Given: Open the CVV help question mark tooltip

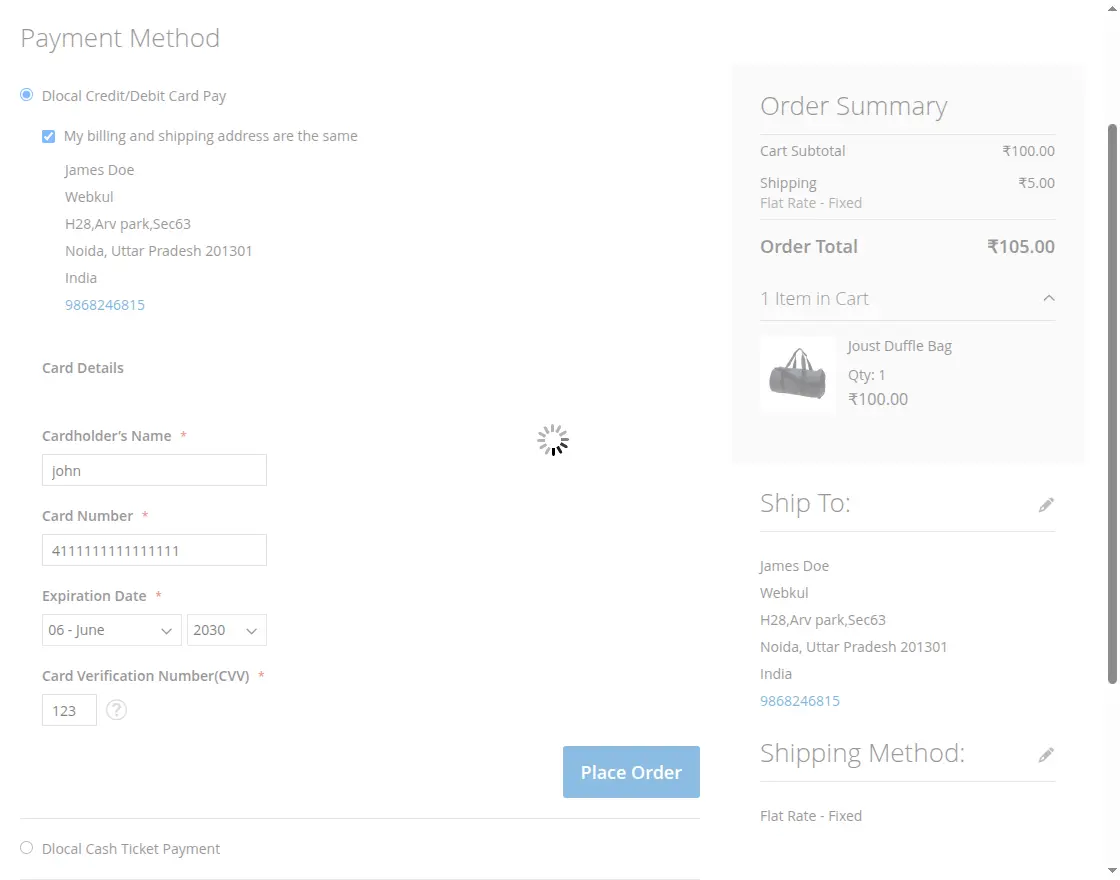Looking at the screenshot, I should 116,710.
